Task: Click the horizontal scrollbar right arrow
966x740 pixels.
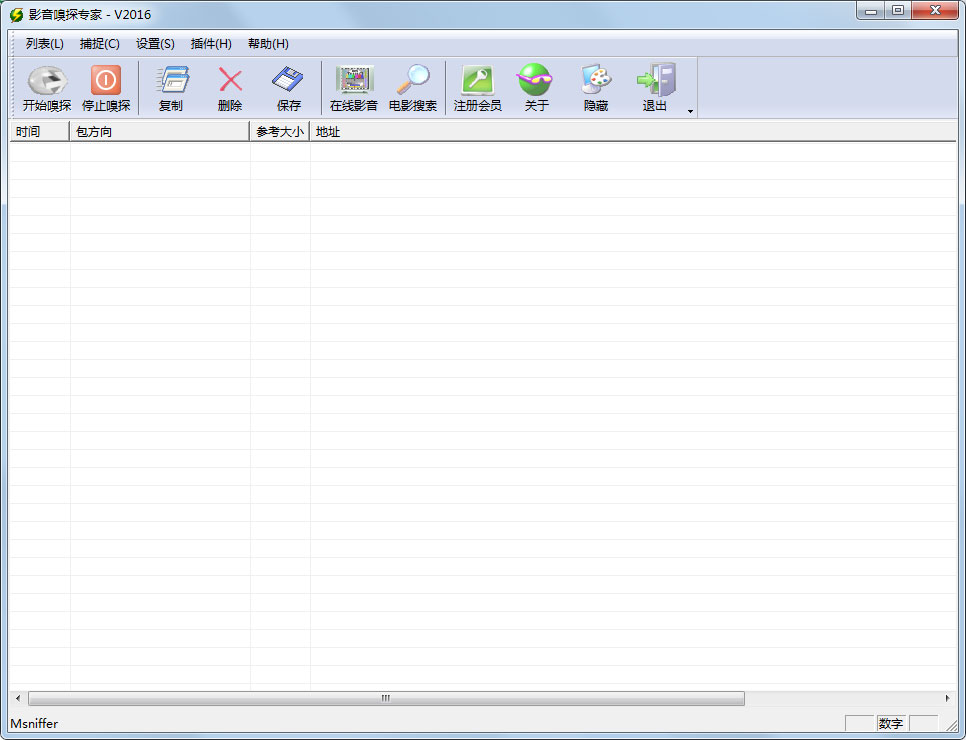Action: click(947, 698)
